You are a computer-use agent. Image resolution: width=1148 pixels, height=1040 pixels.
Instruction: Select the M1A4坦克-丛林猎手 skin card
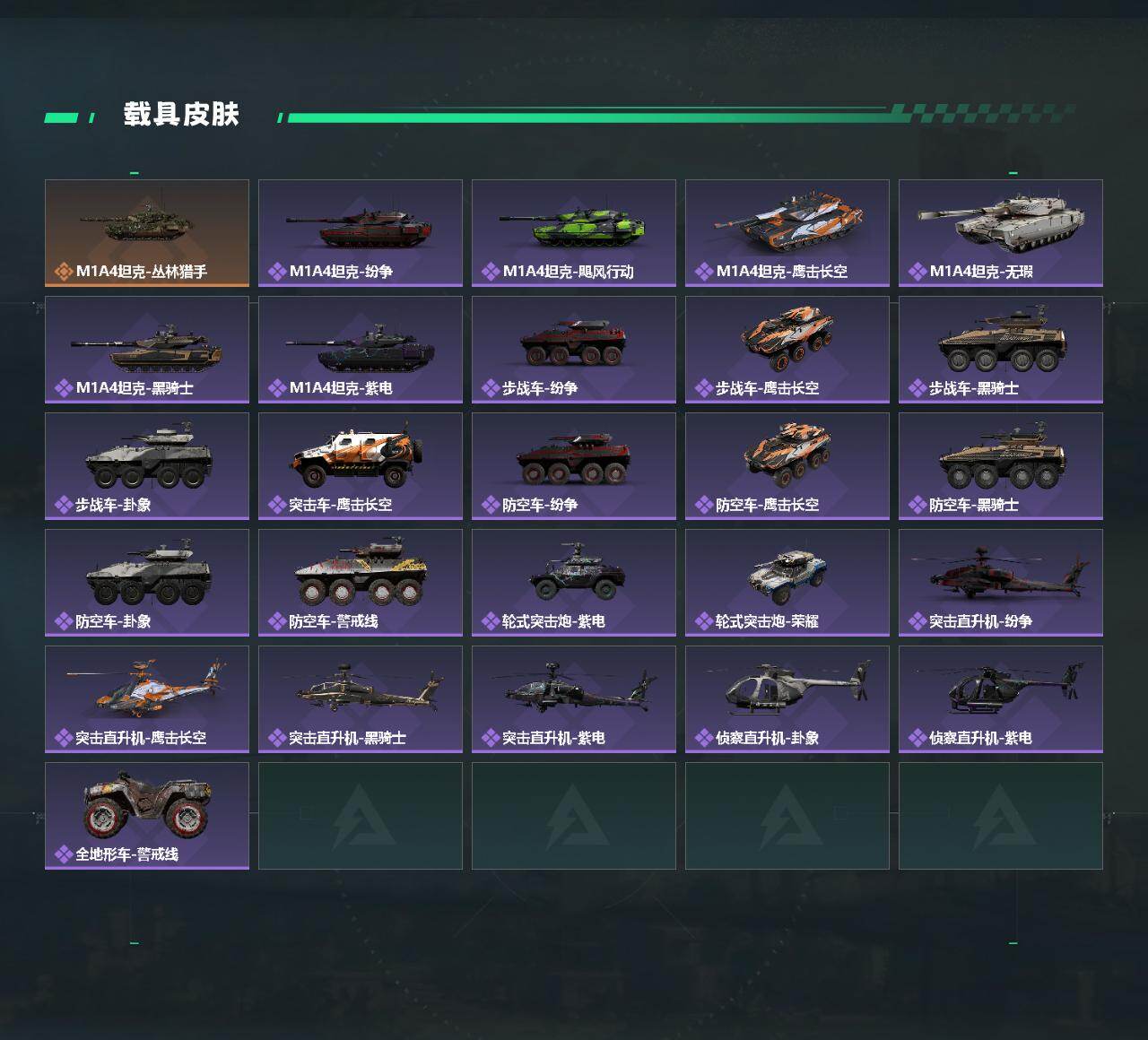pos(147,233)
